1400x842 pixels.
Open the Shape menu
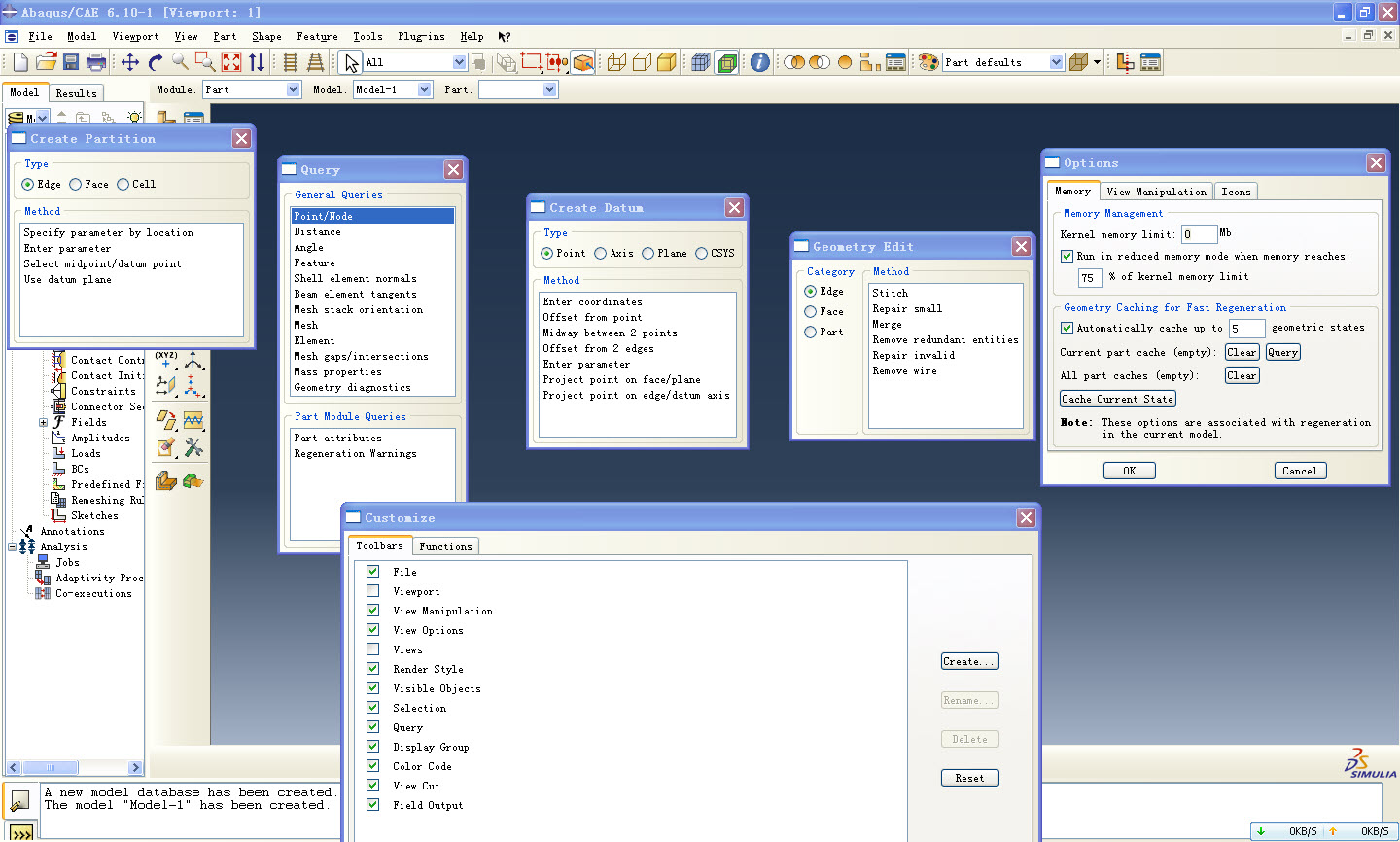[x=266, y=37]
